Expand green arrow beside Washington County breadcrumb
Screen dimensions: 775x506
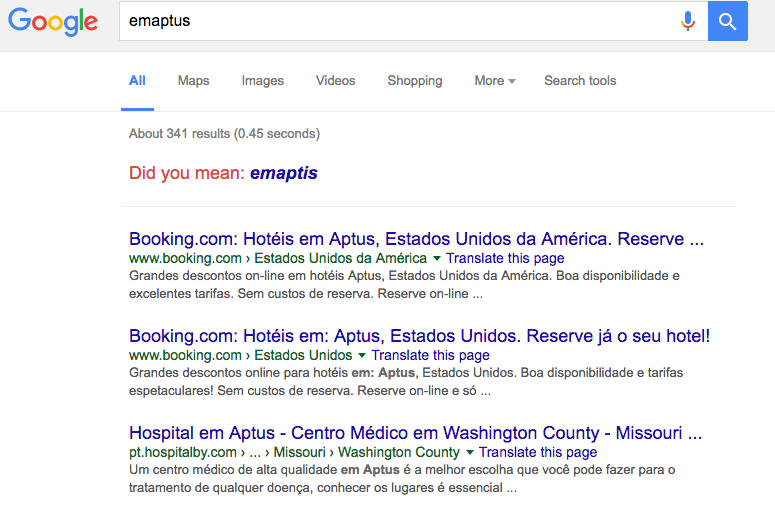[x=470, y=453]
